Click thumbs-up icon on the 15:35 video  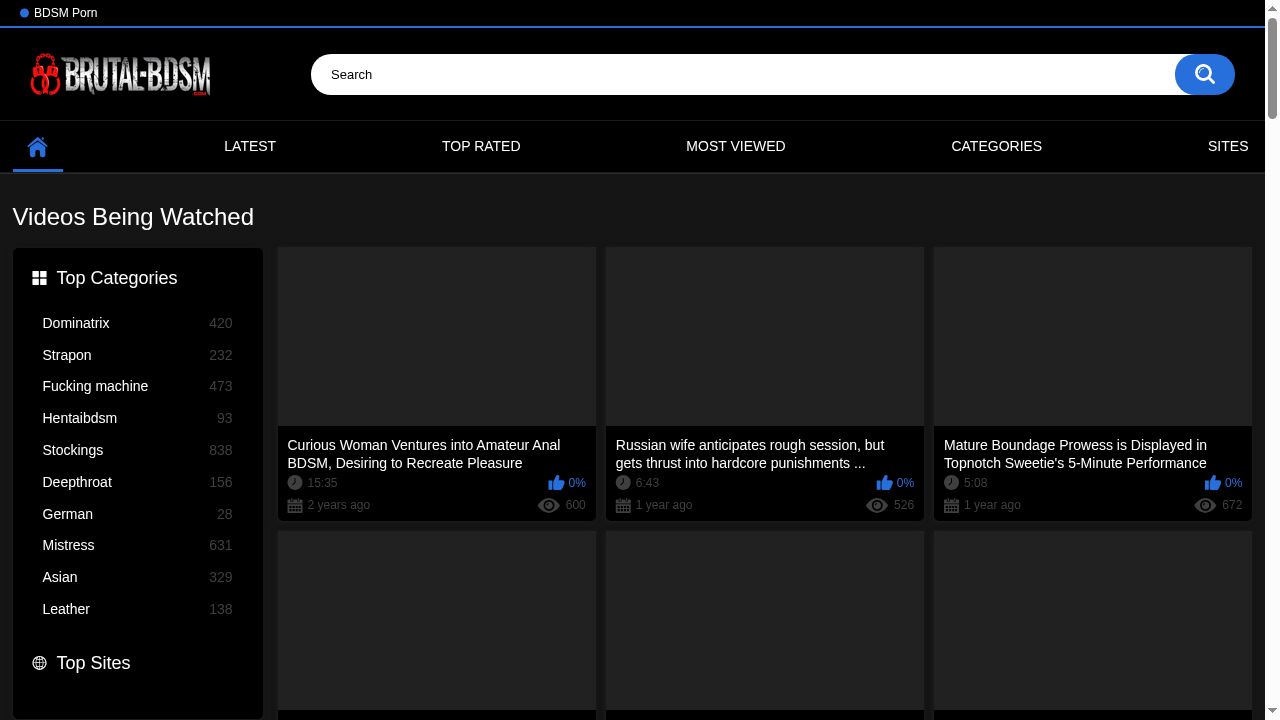pos(556,483)
